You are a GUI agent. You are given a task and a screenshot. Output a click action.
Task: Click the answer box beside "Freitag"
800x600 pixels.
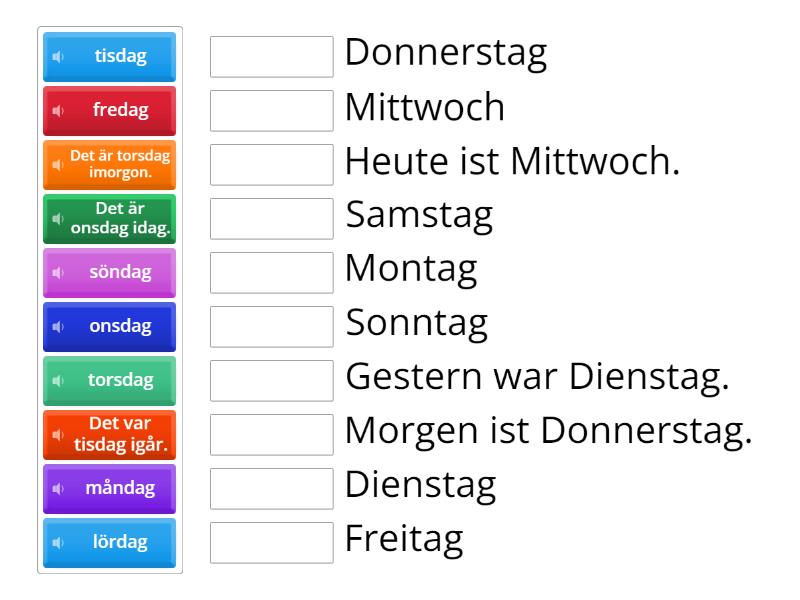272,543
